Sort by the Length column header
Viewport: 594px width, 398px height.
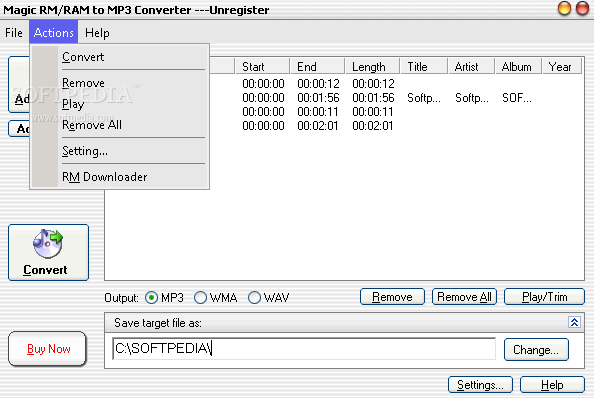click(372, 66)
